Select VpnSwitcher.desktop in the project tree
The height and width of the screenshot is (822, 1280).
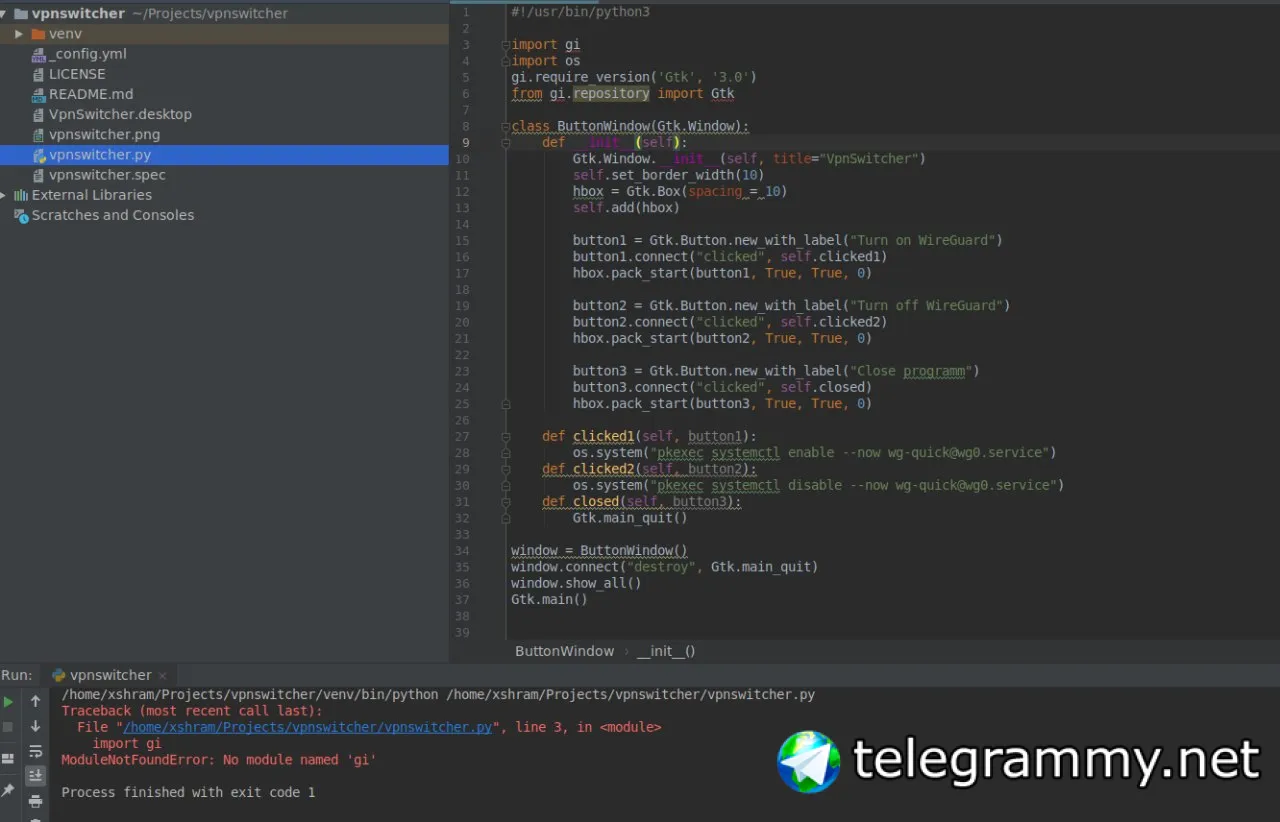(120, 114)
